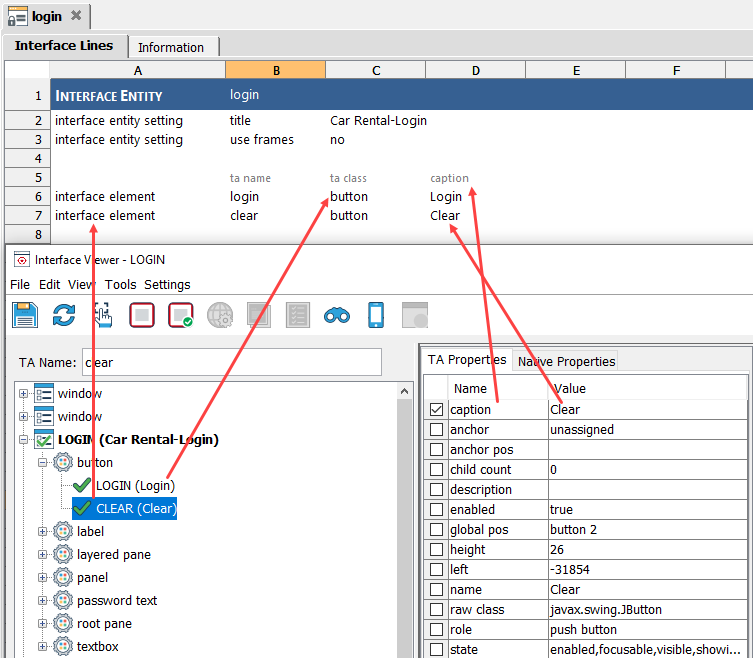Click the 'push button' role value
The height and width of the screenshot is (658, 753).
583,630
